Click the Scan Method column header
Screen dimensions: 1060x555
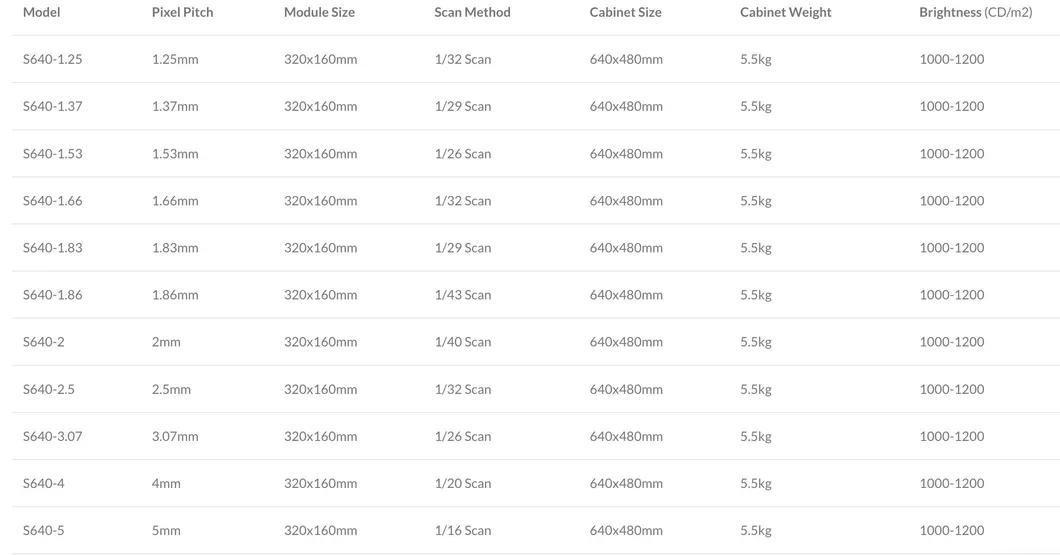(472, 12)
